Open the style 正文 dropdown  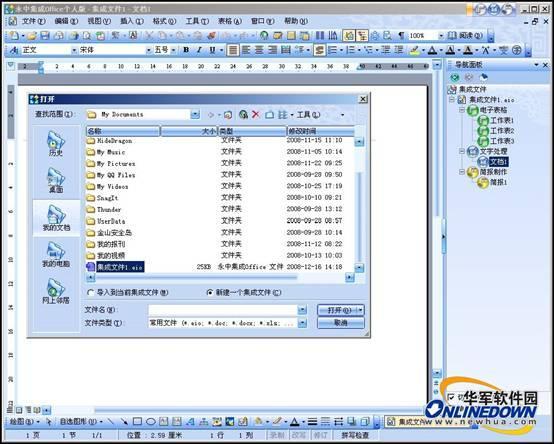click(74, 50)
